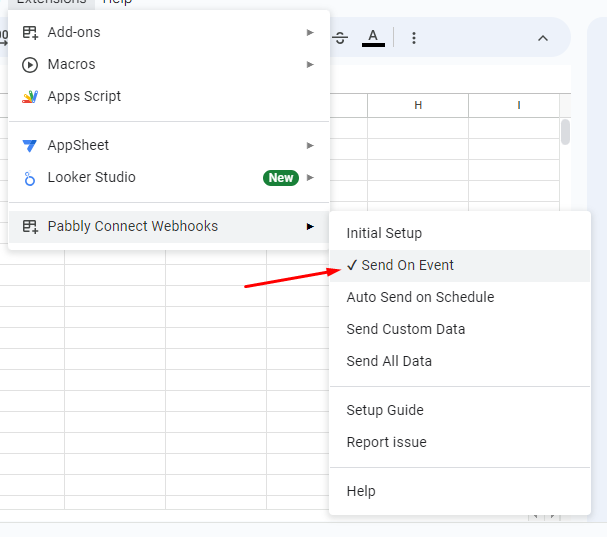Click the Looker Studio icon

30,178
